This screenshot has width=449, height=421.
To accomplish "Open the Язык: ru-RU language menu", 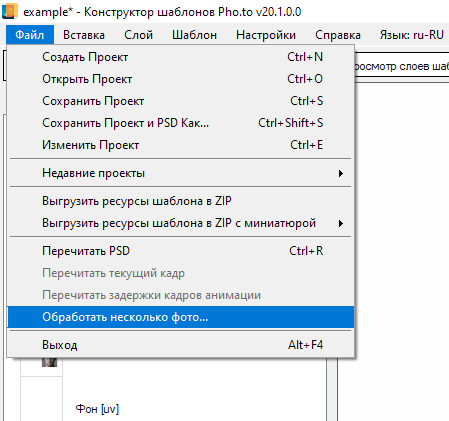I will click(x=411, y=35).
